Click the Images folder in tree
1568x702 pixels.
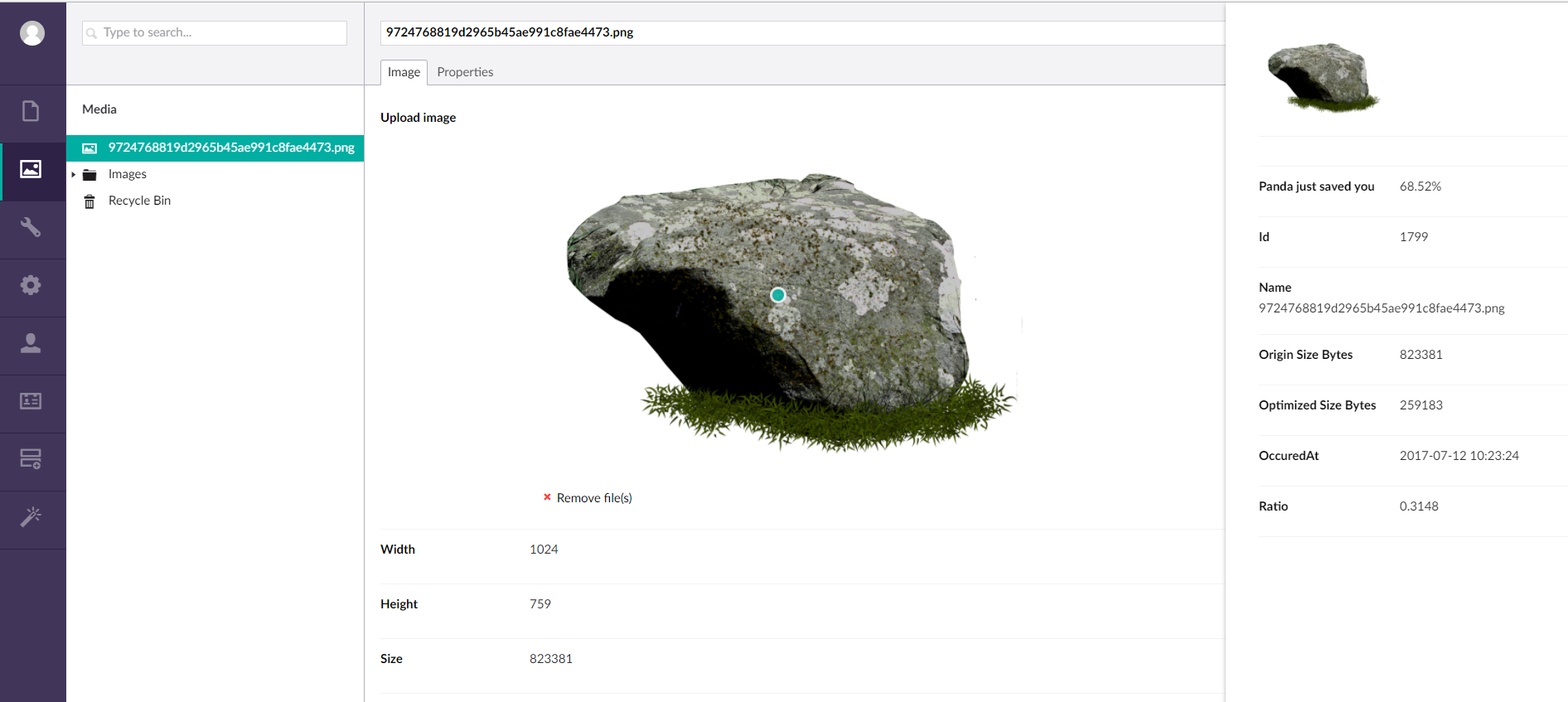(128, 174)
